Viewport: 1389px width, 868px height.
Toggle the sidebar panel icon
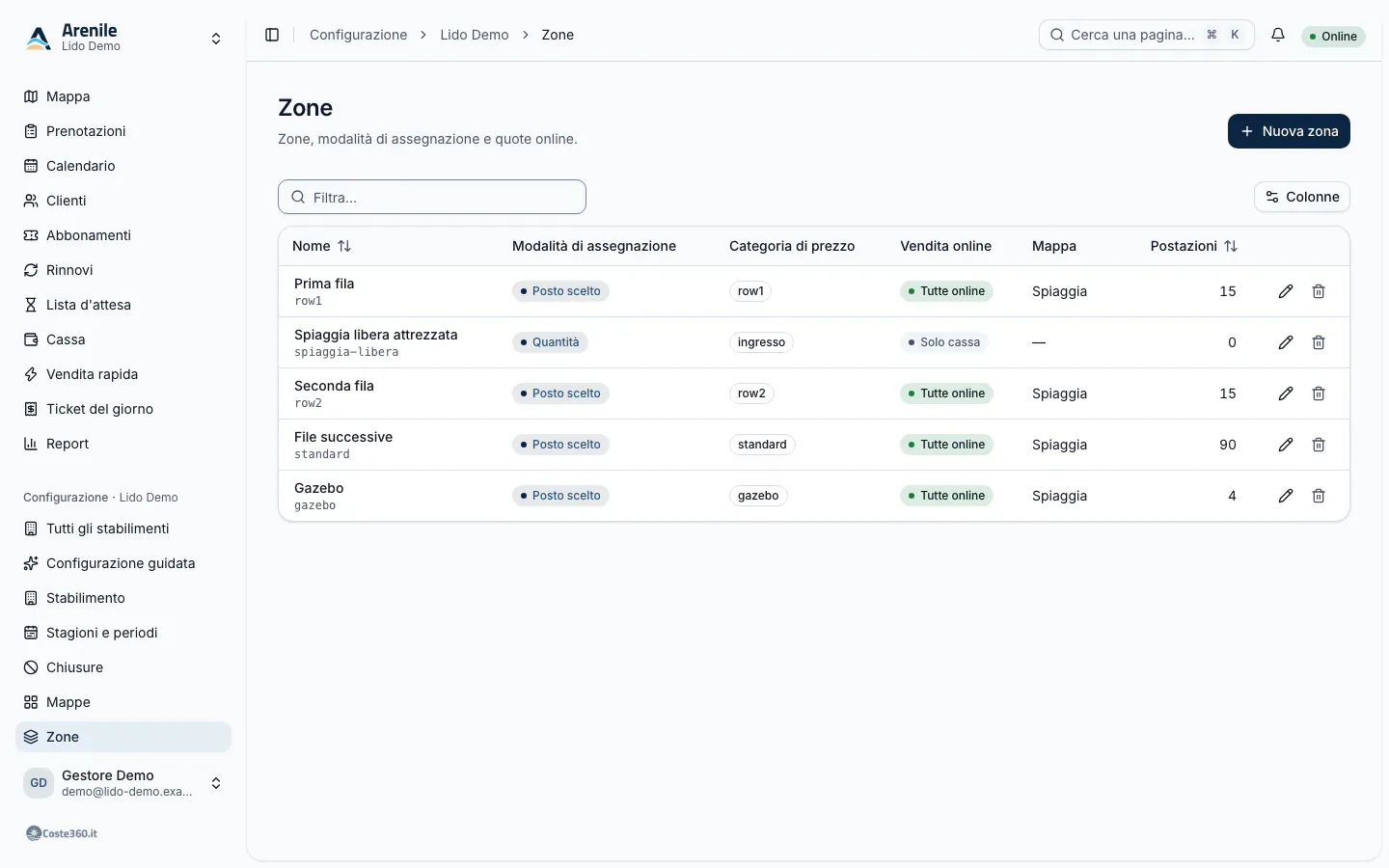tap(272, 35)
